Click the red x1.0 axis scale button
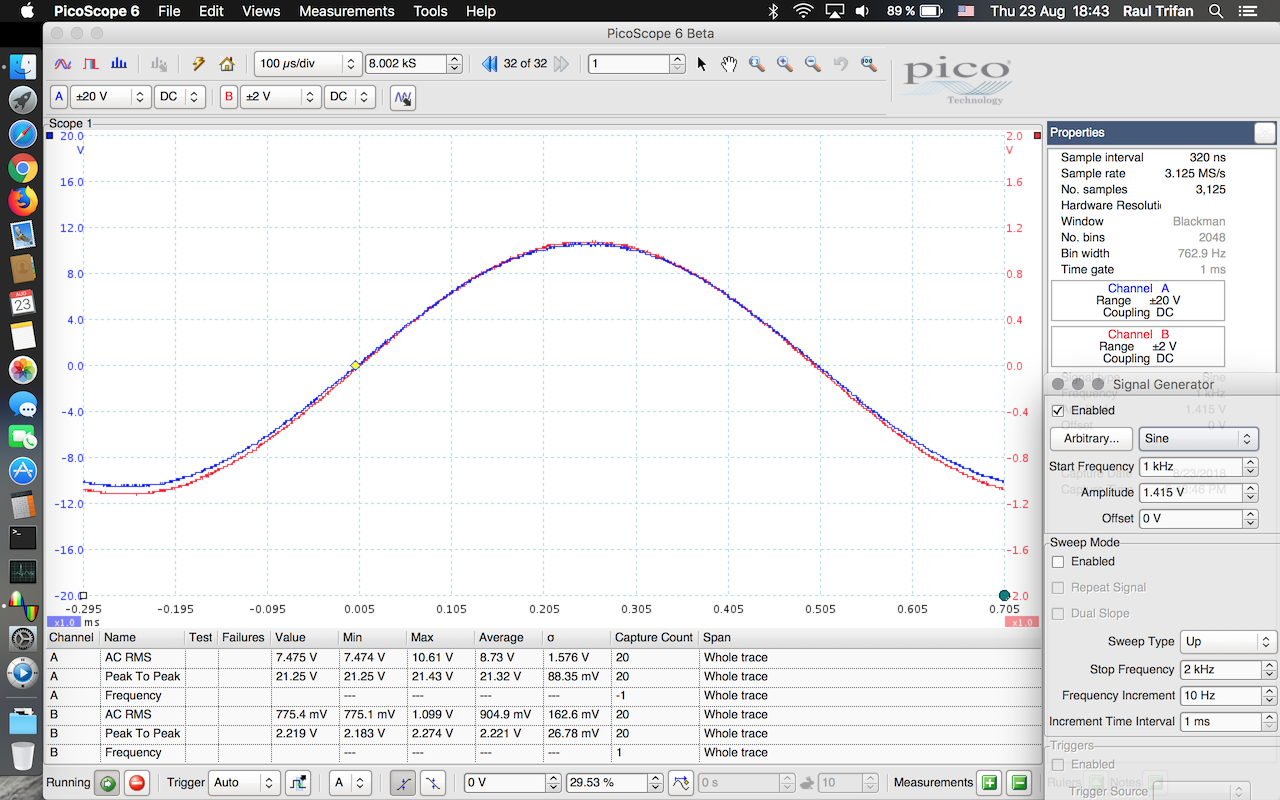The width and height of the screenshot is (1280, 800). [1021, 622]
